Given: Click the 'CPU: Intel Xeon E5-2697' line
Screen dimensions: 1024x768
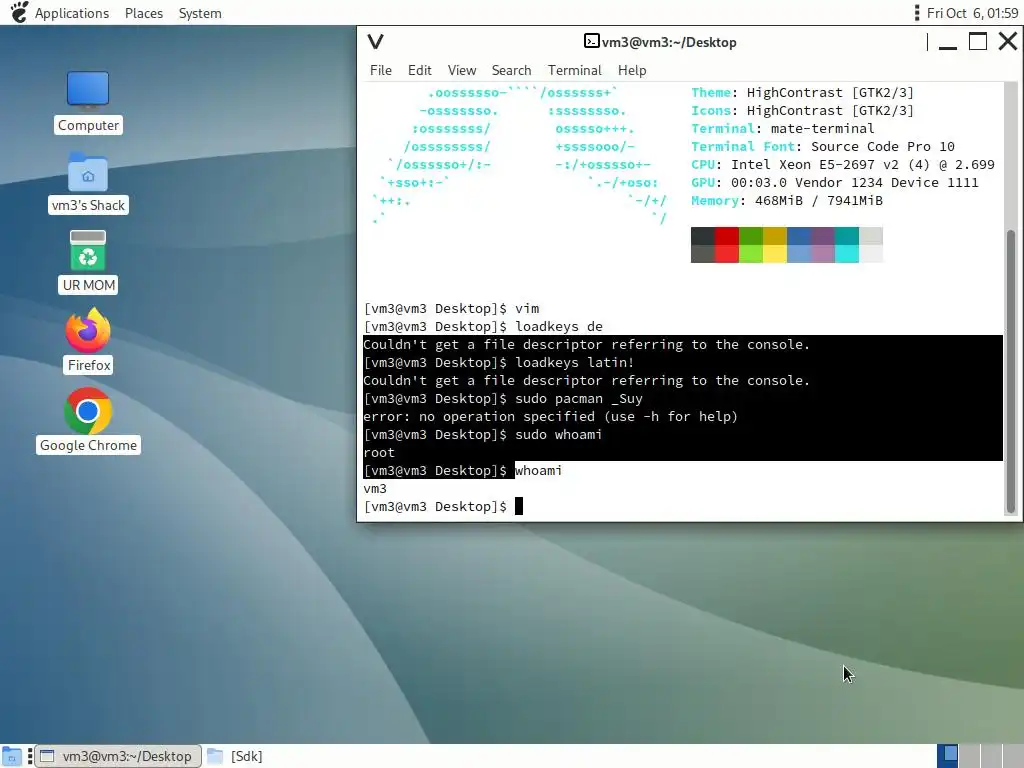Looking at the screenshot, I should tap(842, 165).
